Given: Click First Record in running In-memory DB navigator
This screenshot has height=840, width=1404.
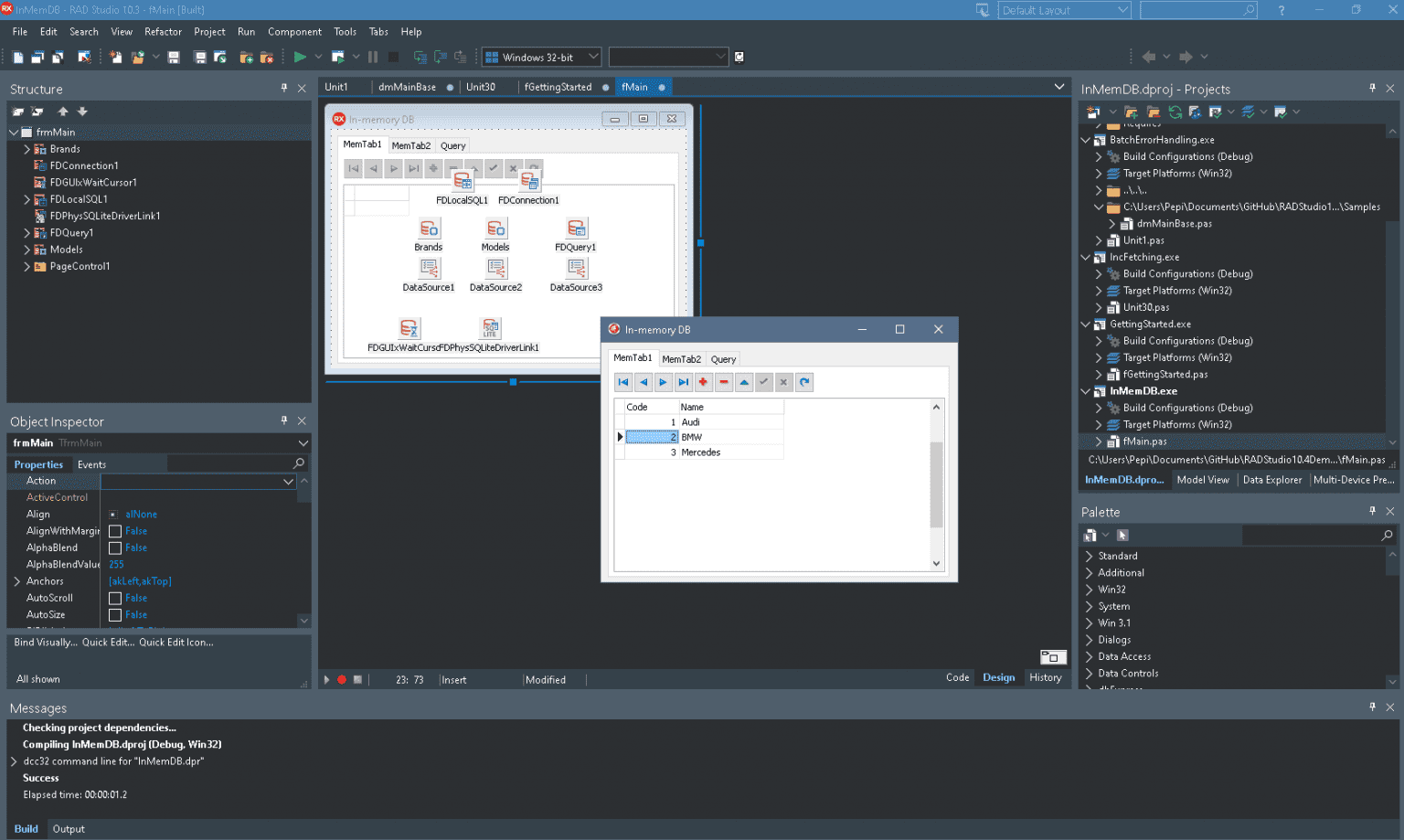Looking at the screenshot, I should pyautogui.click(x=623, y=382).
